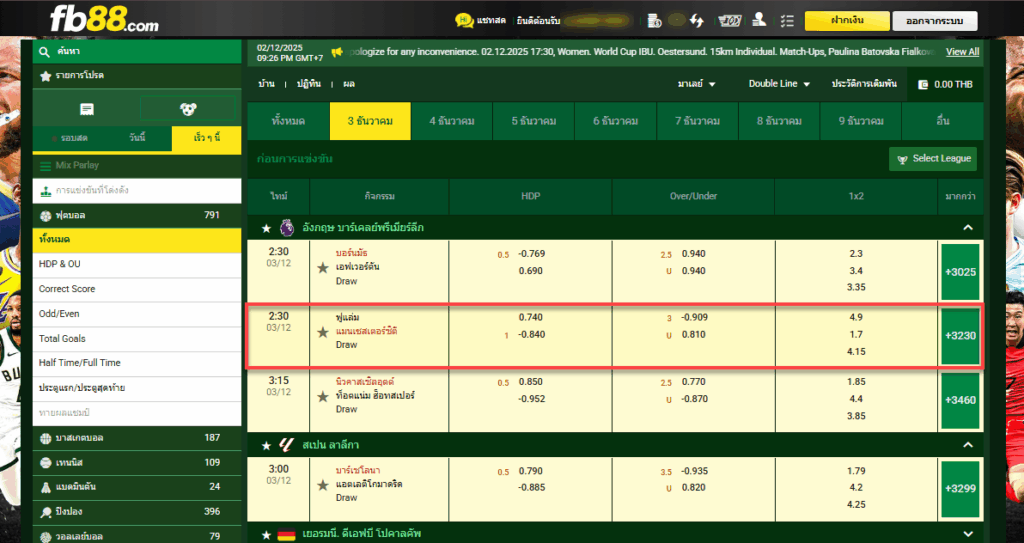Collapse the Premier League section chevron

point(968,227)
